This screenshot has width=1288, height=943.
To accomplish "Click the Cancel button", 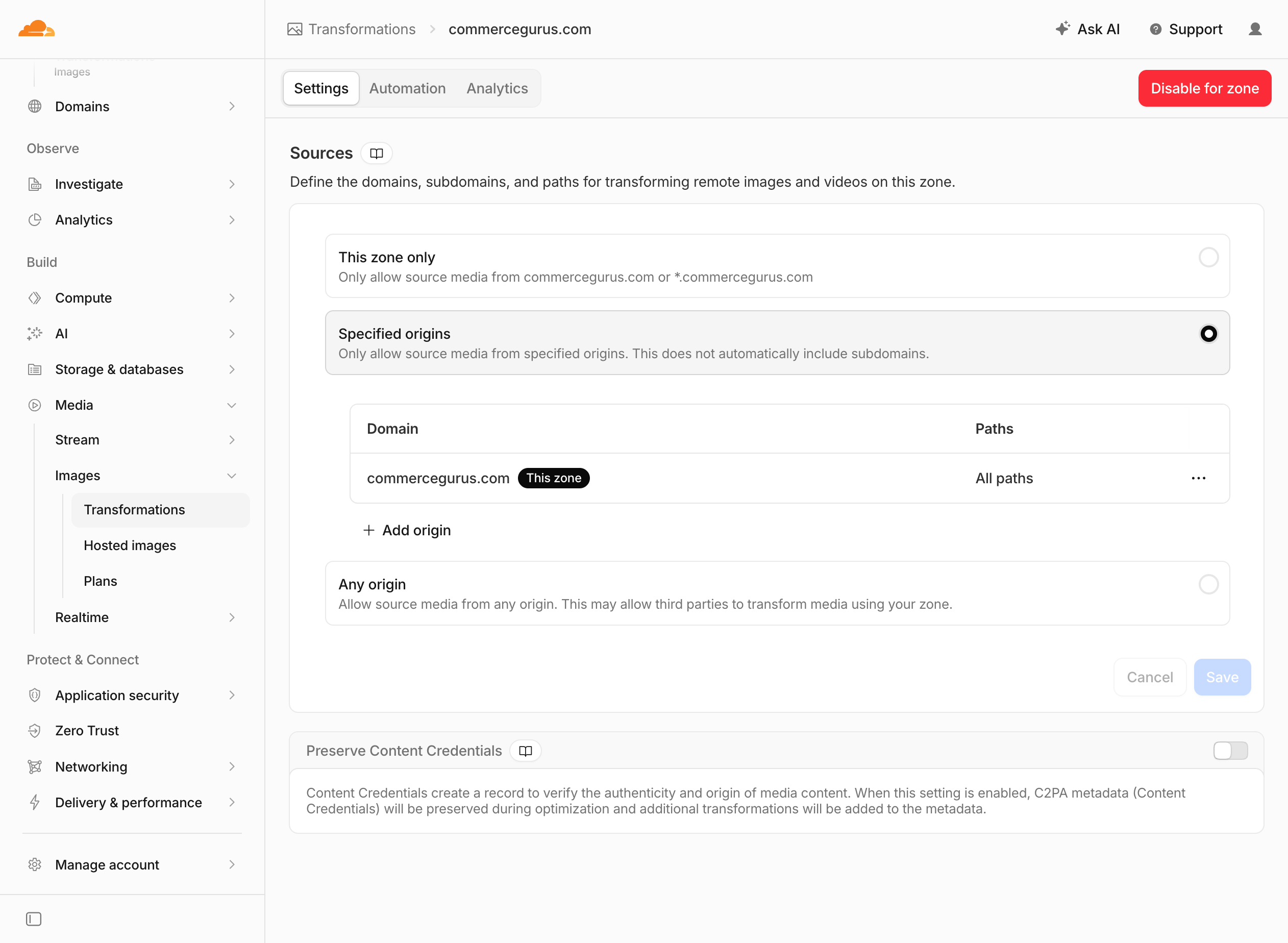I will pyautogui.click(x=1150, y=677).
